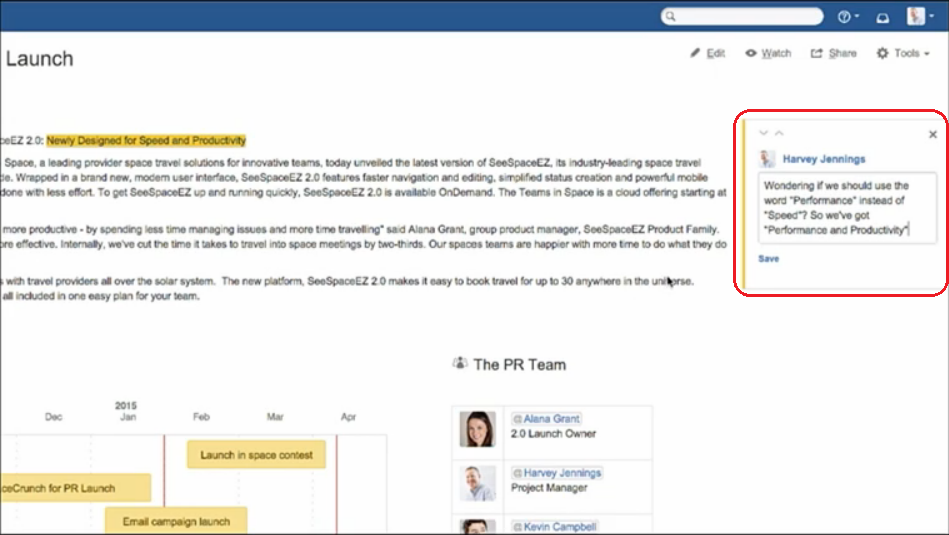The width and height of the screenshot is (949, 535).
Task: Open Harvey Jennings link in PR Team
Action: click(562, 473)
